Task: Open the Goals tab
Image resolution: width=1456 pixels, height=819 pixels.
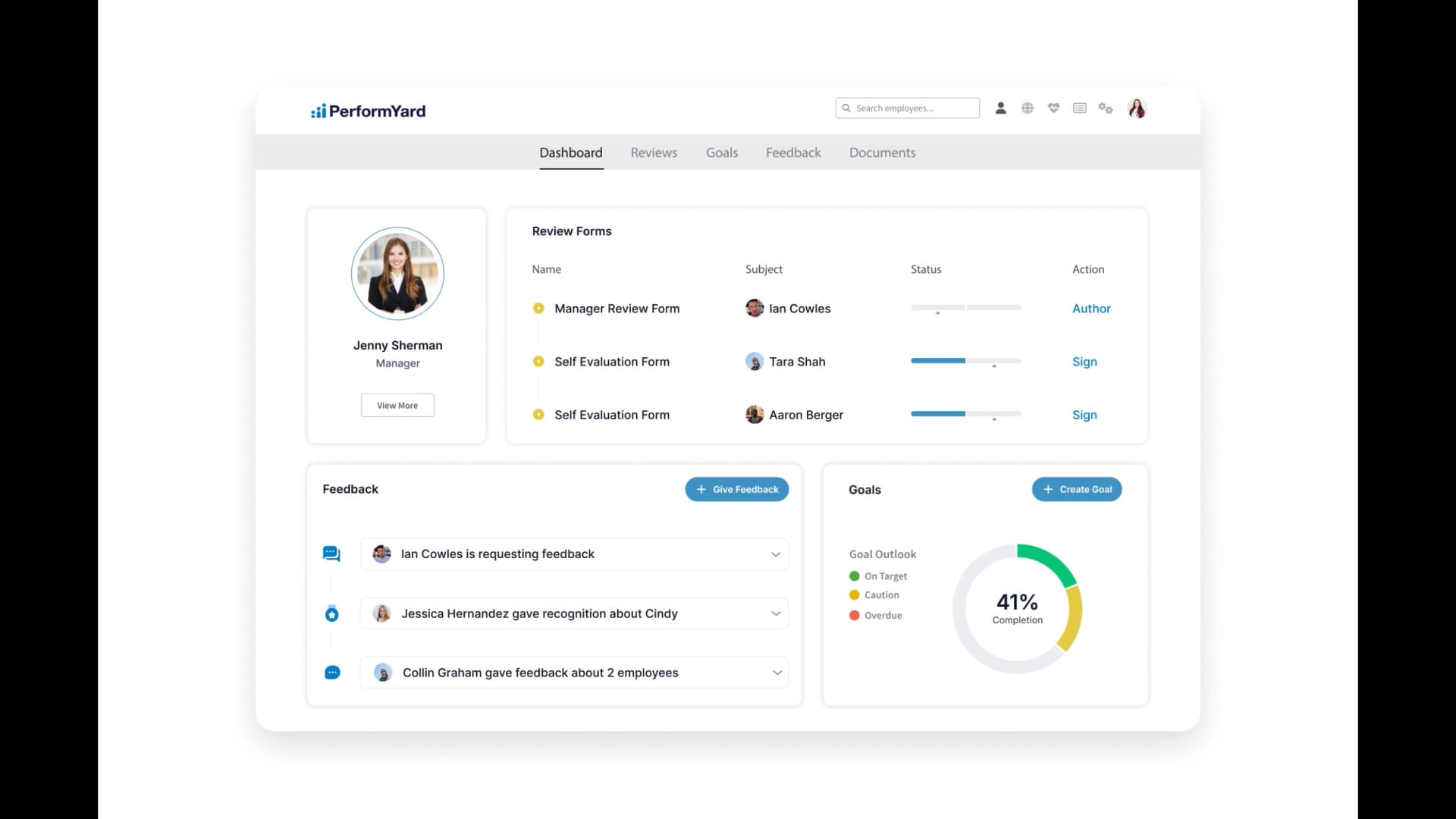Action: point(721,152)
